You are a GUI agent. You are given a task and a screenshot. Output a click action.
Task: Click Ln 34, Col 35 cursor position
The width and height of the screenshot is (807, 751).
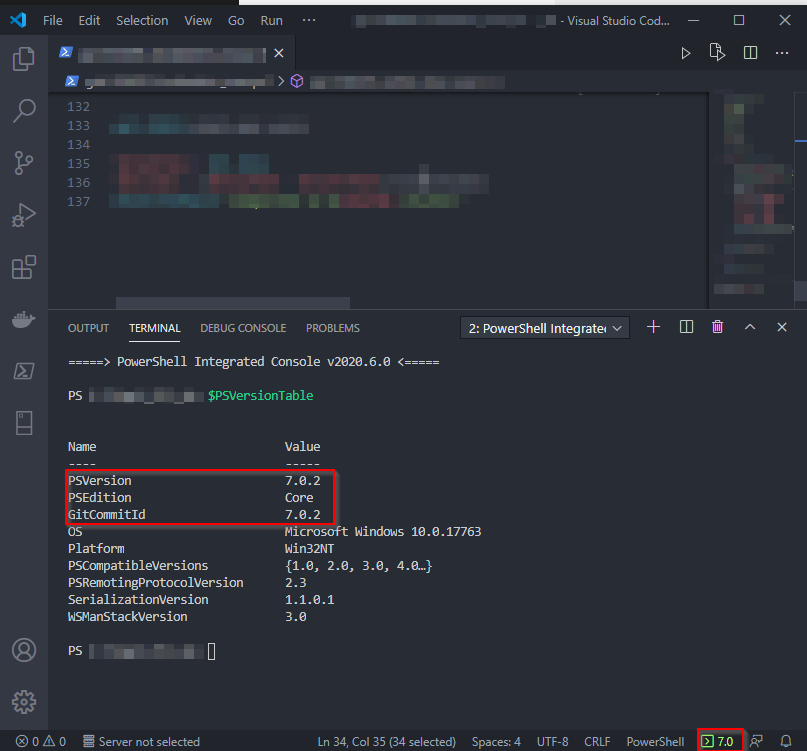[x=387, y=741]
